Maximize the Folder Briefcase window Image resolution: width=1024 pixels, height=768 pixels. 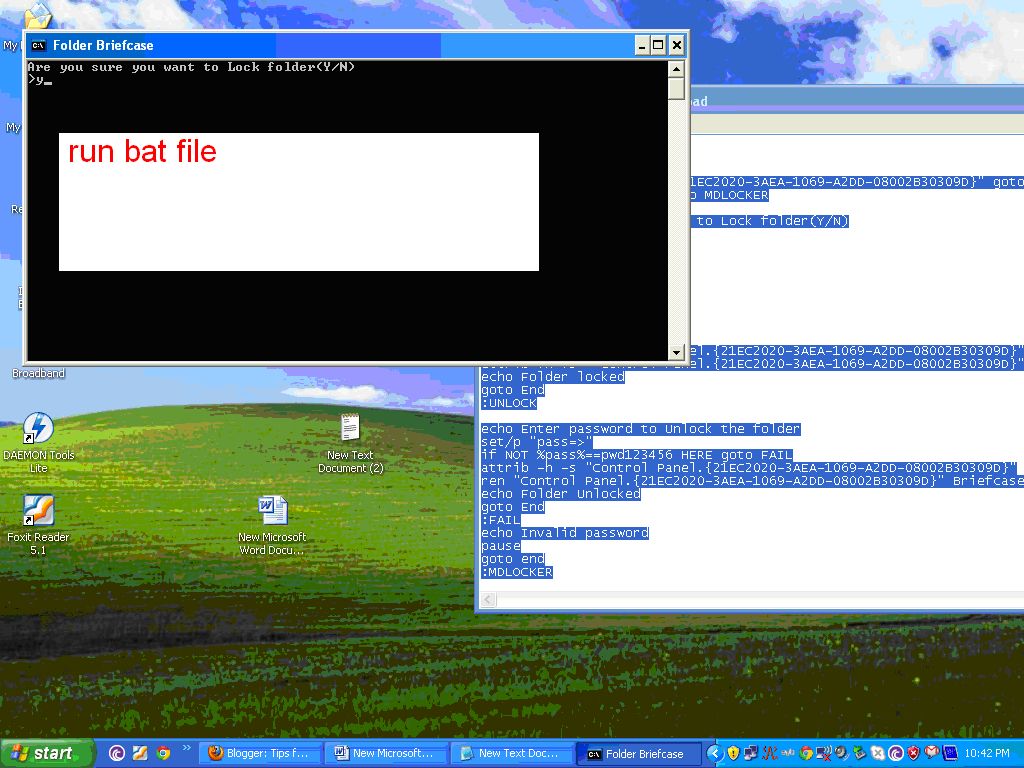[658, 45]
